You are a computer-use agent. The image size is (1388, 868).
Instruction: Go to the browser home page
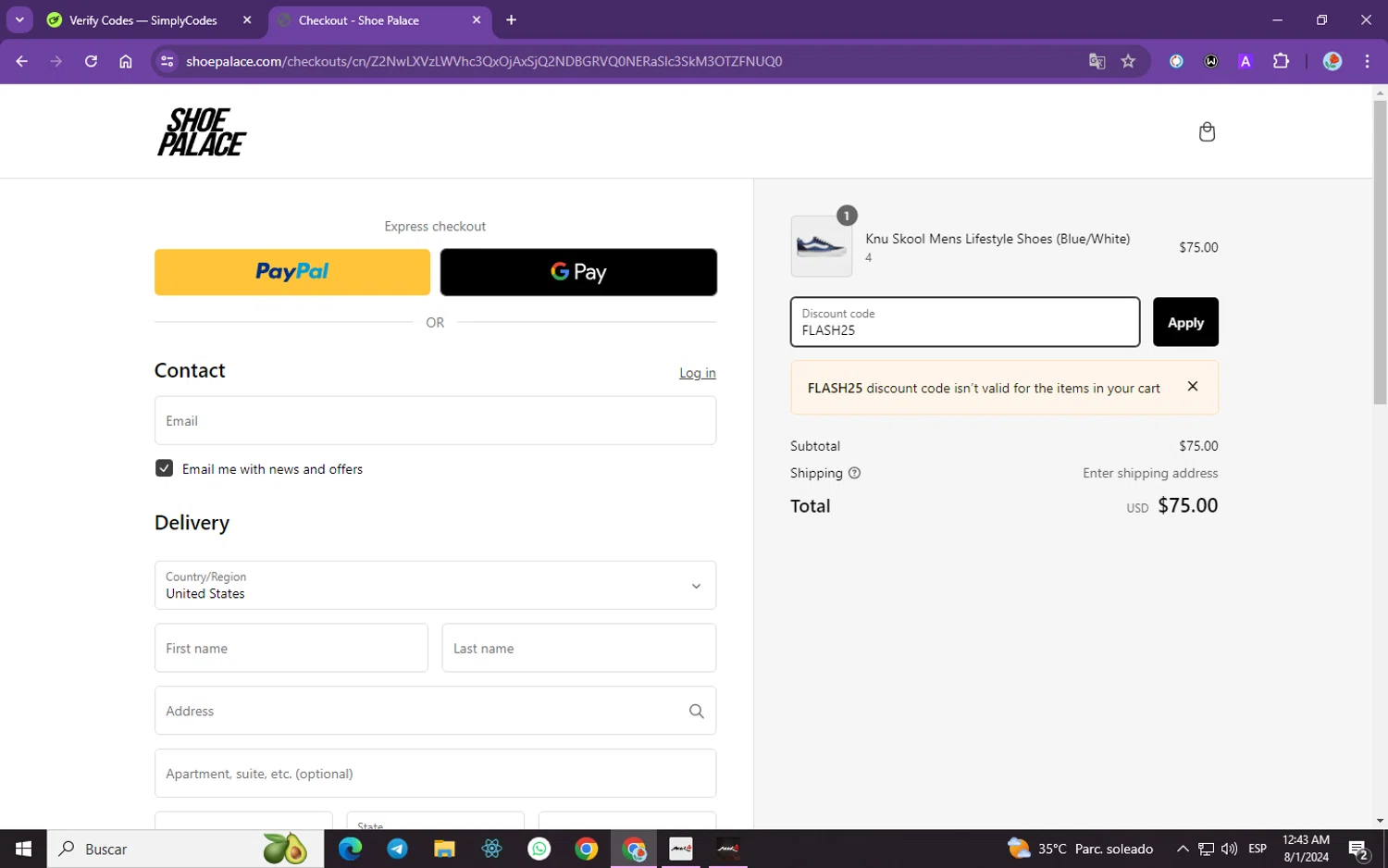point(126,61)
